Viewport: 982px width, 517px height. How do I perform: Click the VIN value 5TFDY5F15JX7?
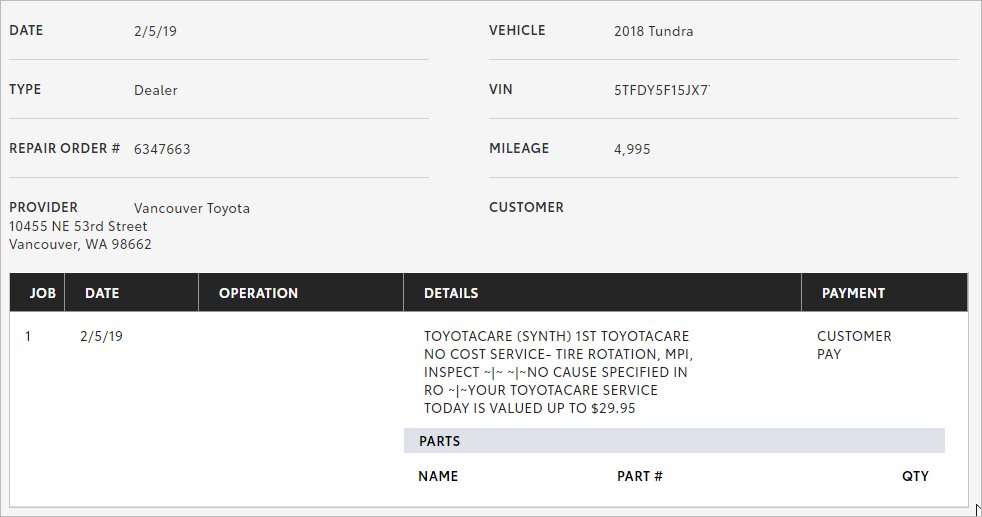[661, 90]
